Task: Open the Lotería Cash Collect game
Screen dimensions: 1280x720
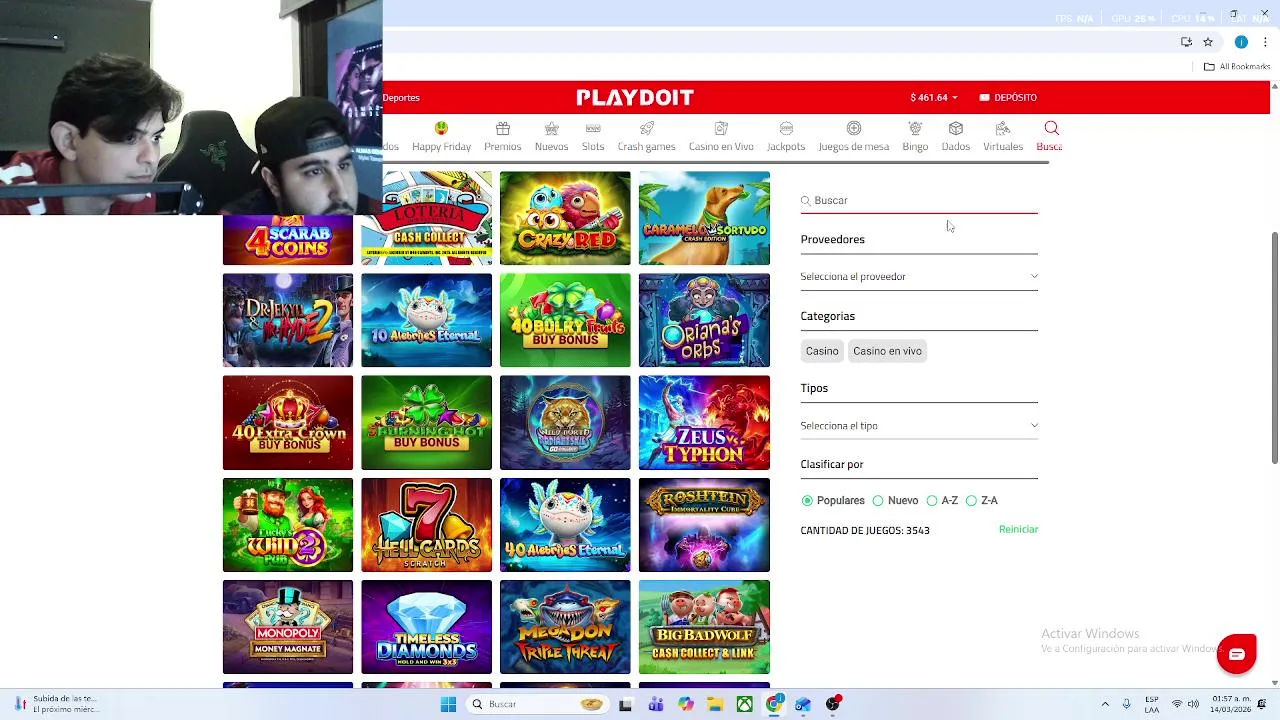Action: click(x=427, y=218)
